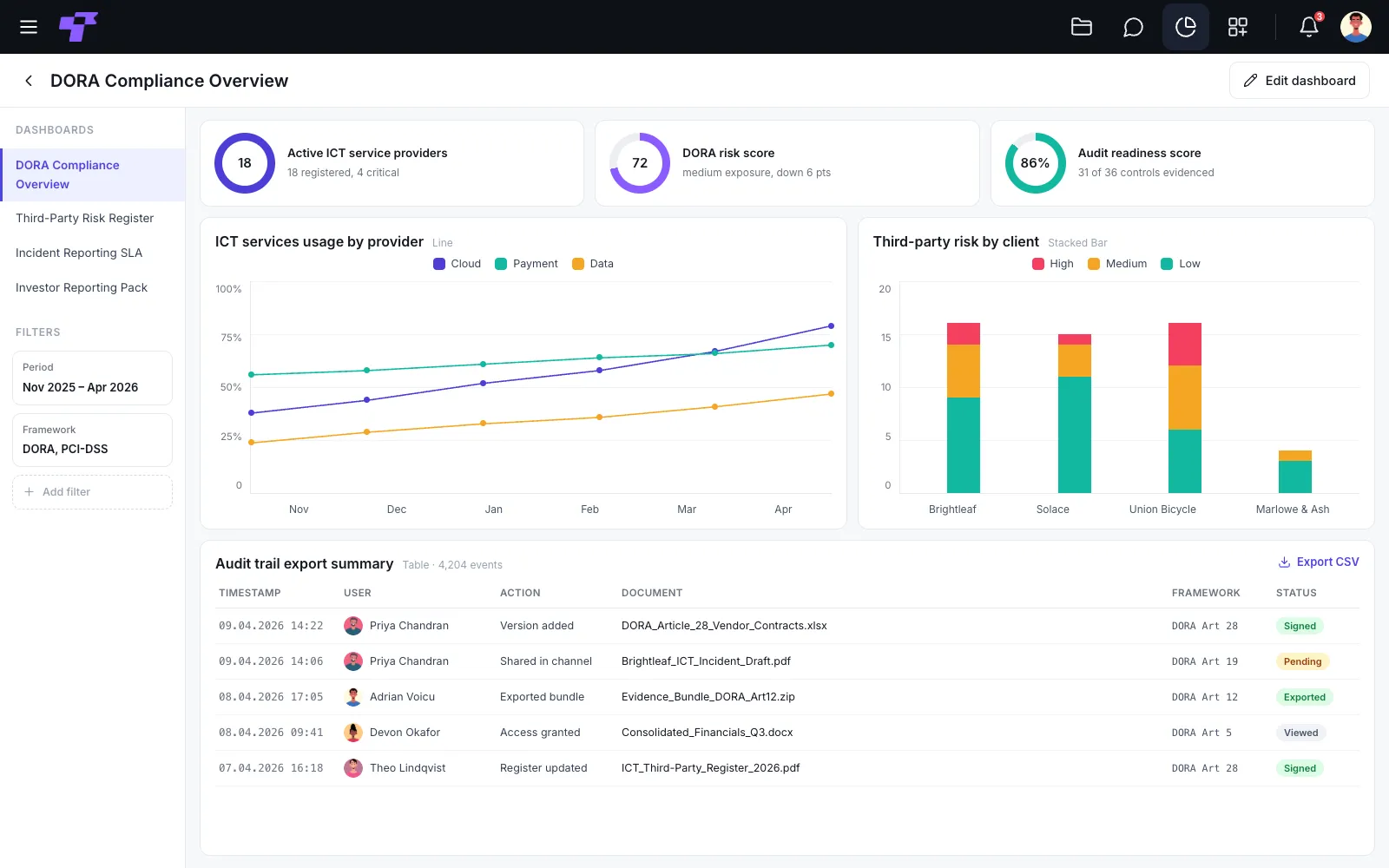Click the DASHBOARDS section heading

click(55, 130)
